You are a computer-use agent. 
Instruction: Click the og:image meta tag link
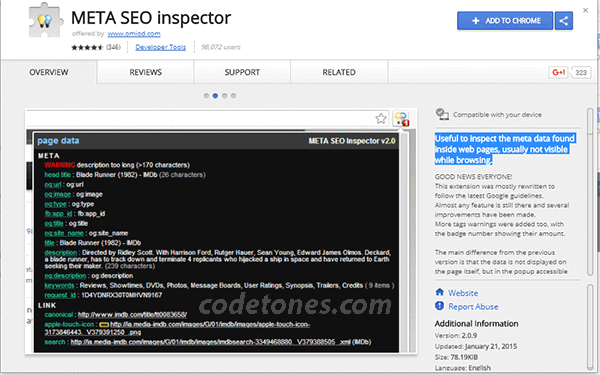pyautogui.click(x=57, y=194)
